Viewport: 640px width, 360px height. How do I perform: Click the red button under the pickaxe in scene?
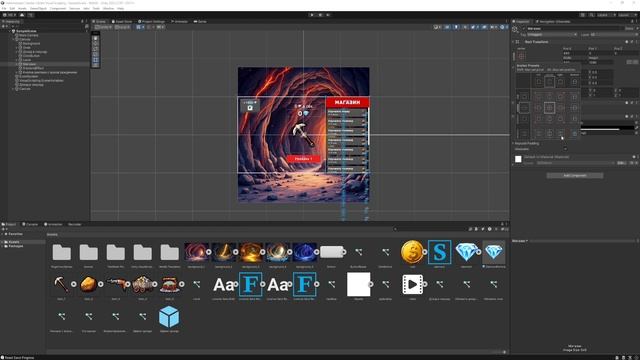(304, 158)
